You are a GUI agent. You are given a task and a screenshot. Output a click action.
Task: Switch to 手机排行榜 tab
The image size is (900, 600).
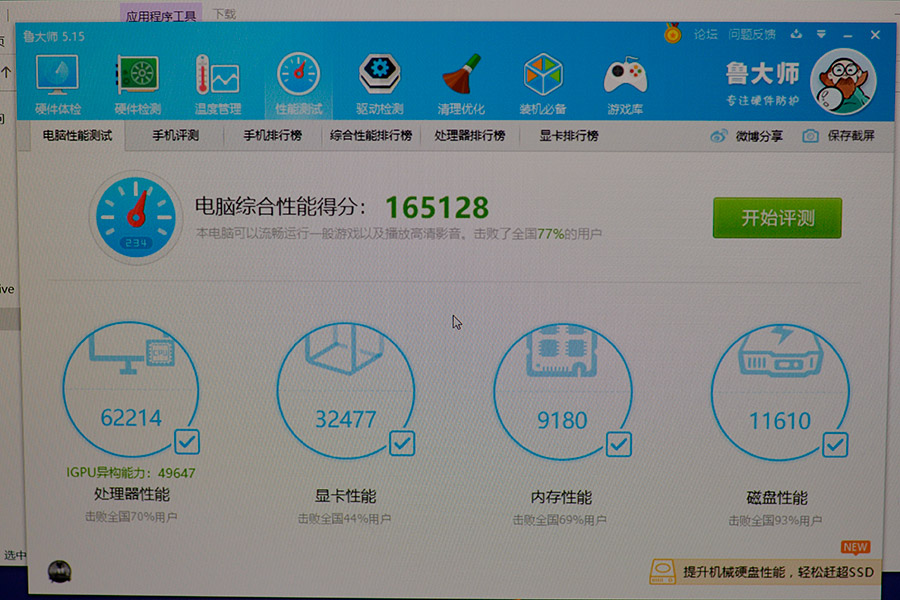pyautogui.click(x=273, y=136)
